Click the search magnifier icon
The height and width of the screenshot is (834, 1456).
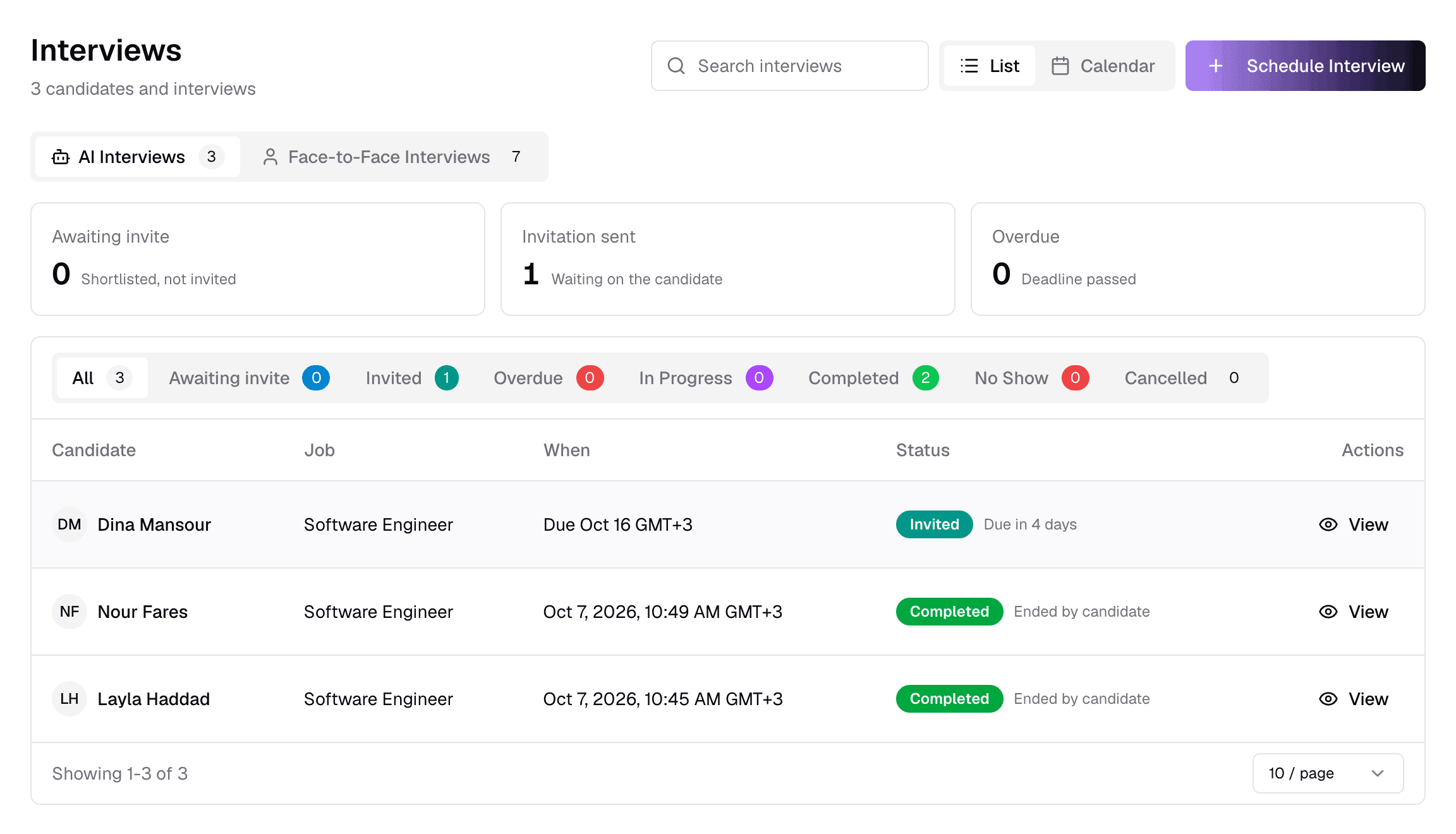tap(676, 66)
